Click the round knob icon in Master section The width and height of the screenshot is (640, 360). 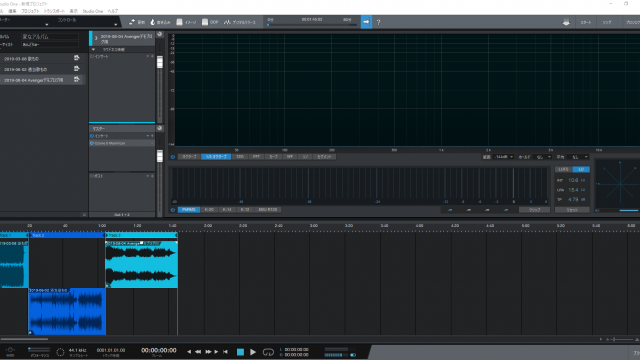click(160, 128)
